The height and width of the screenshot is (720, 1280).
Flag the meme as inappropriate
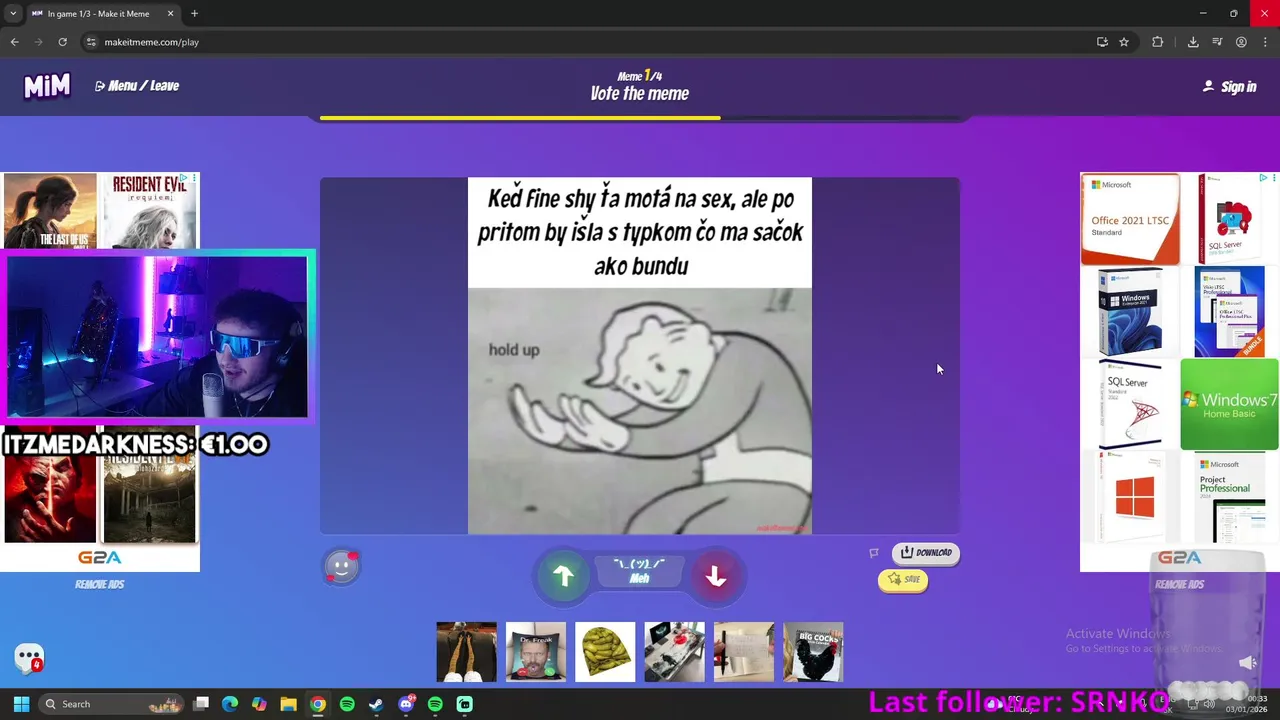(x=874, y=553)
